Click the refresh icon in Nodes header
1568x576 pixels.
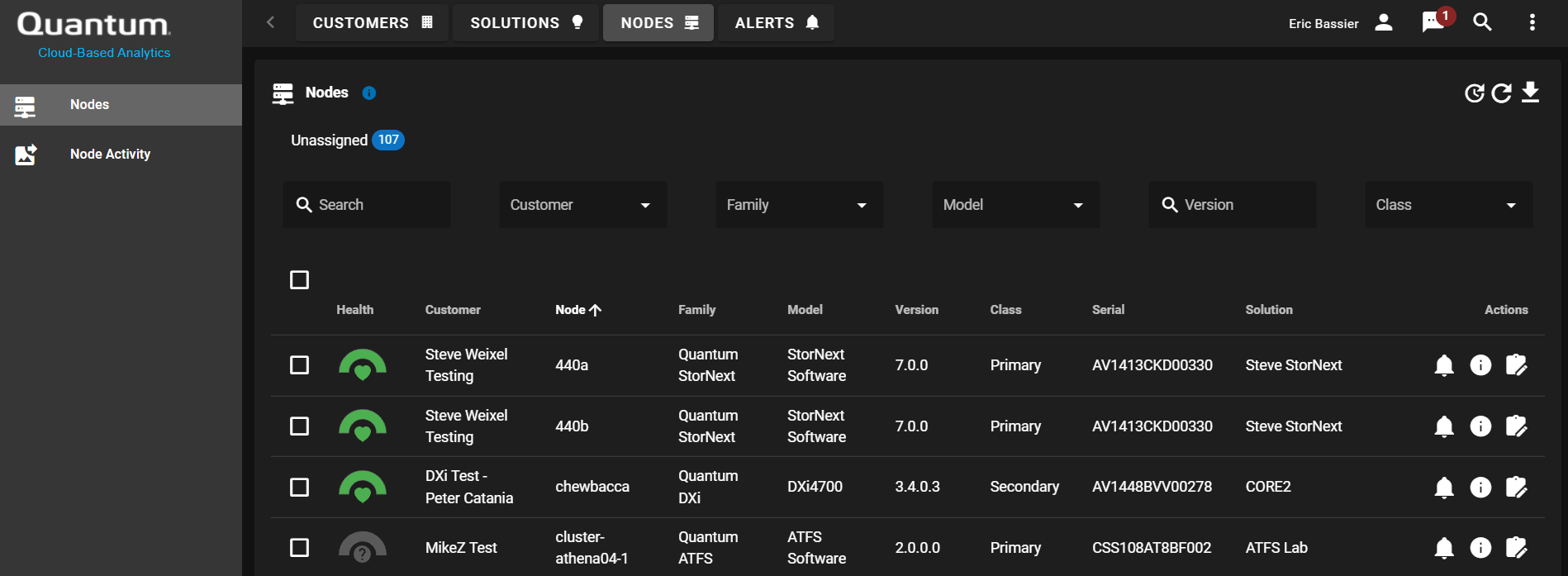(1502, 93)
